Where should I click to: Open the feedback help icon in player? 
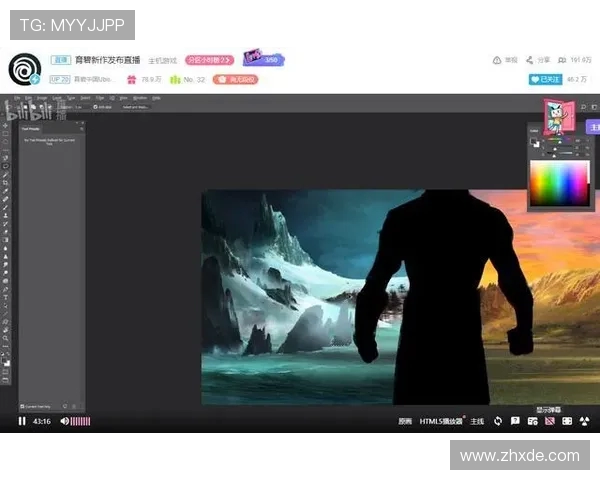[x=515, y=421]
